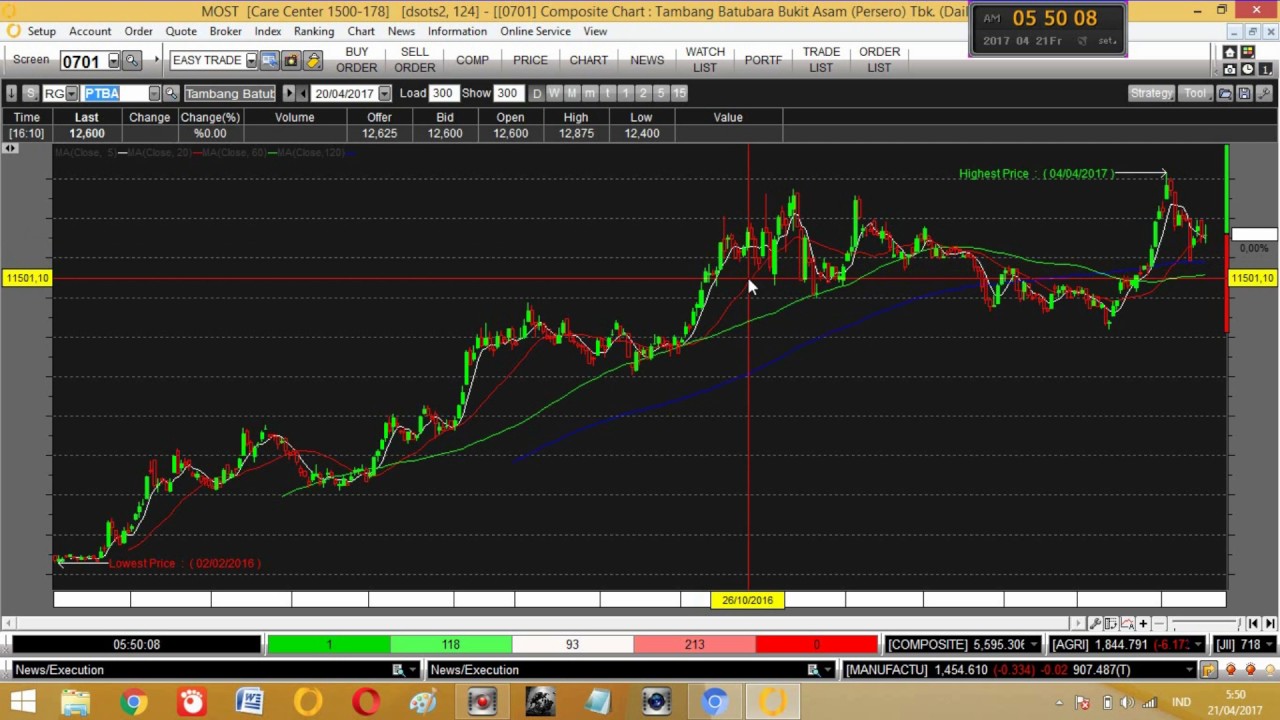The width and height of the screenshot is (1280, 720).
Task: Open the date 20/04/2017 dropdown
Action: [x=384, y=93]
